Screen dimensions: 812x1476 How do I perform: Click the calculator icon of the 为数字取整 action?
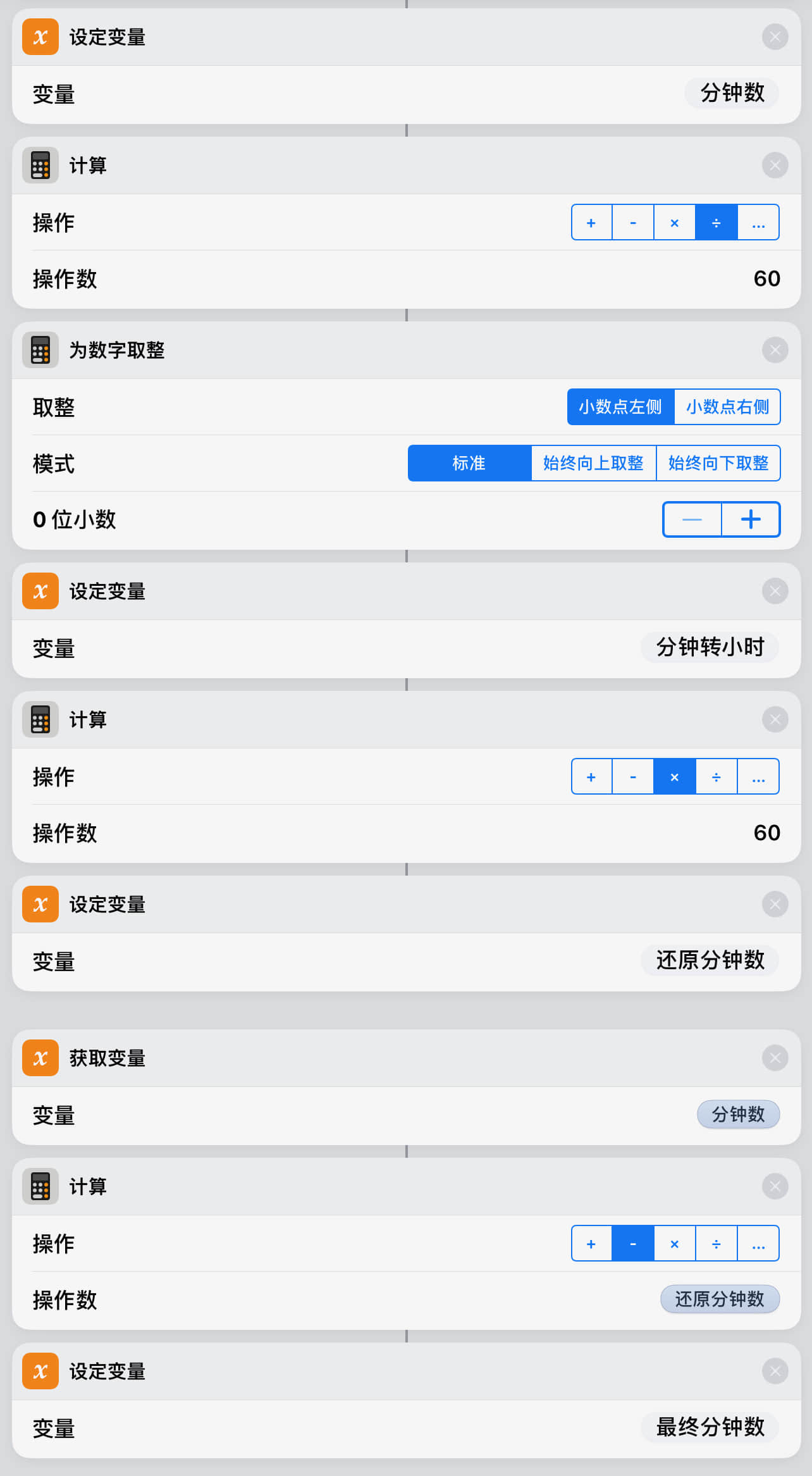click(x=40, y=350)
